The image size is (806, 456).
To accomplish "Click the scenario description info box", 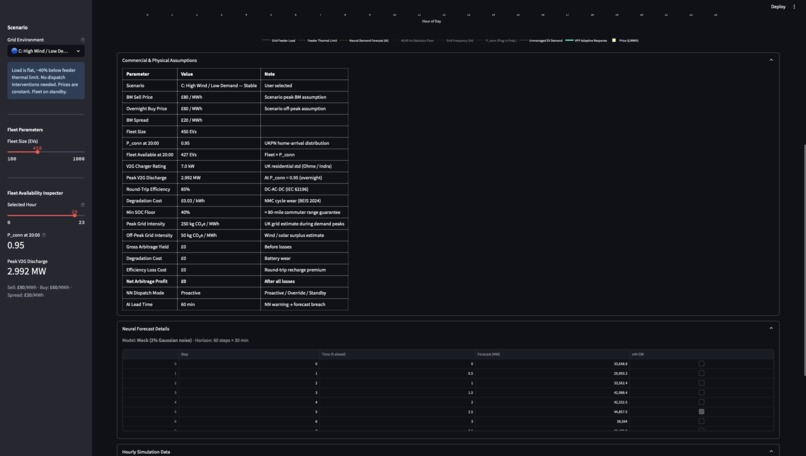I will tap(46, 81).
